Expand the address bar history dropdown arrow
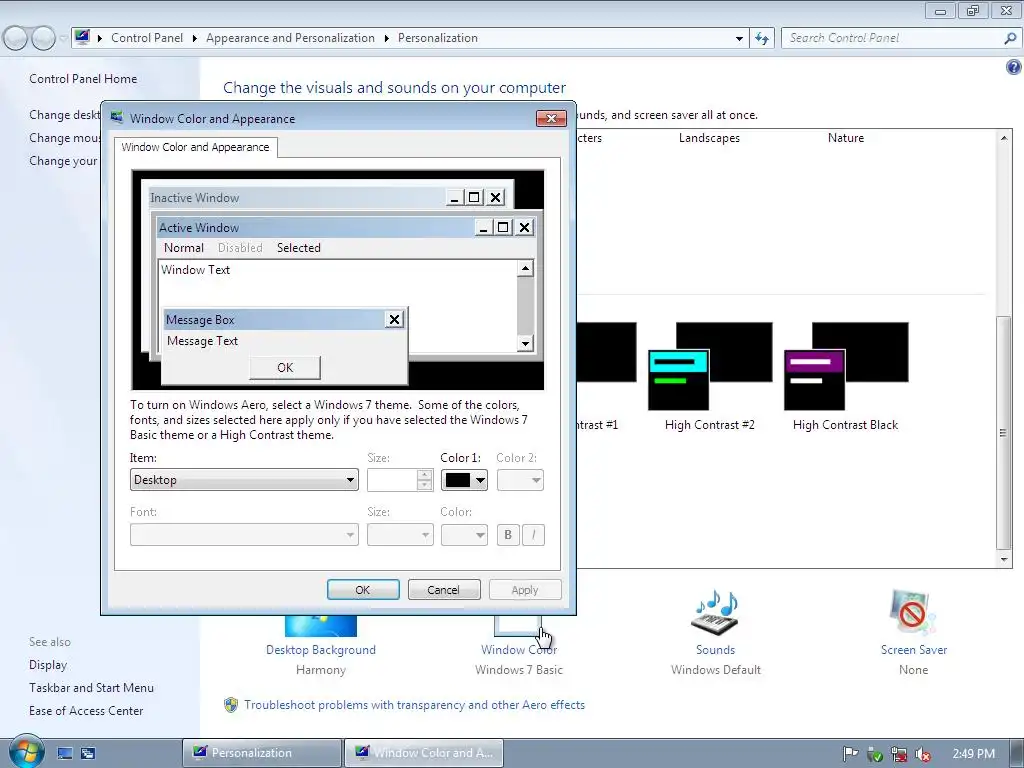The width and height of the screenshot is (1024, 768). tap(739, 39)
